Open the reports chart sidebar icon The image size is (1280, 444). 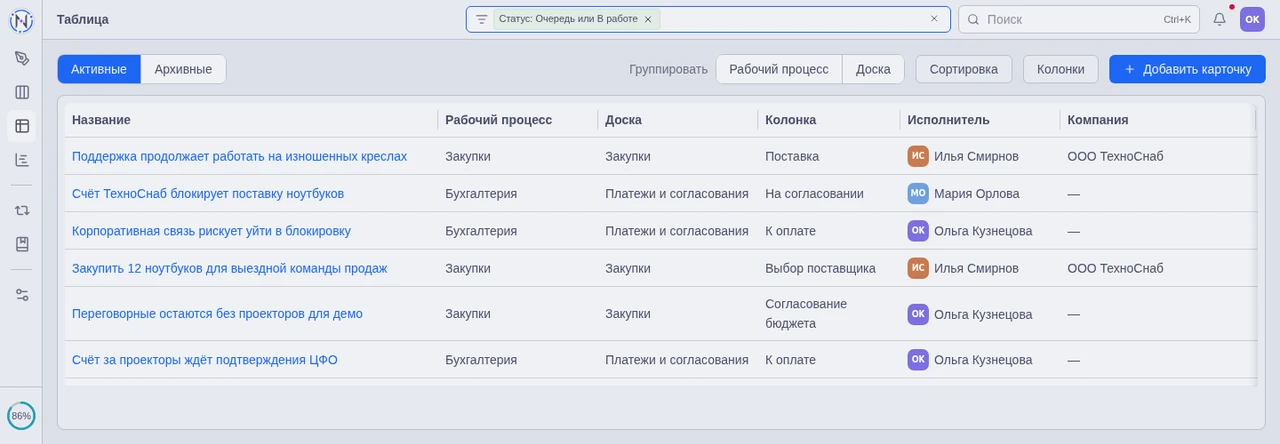21,160
